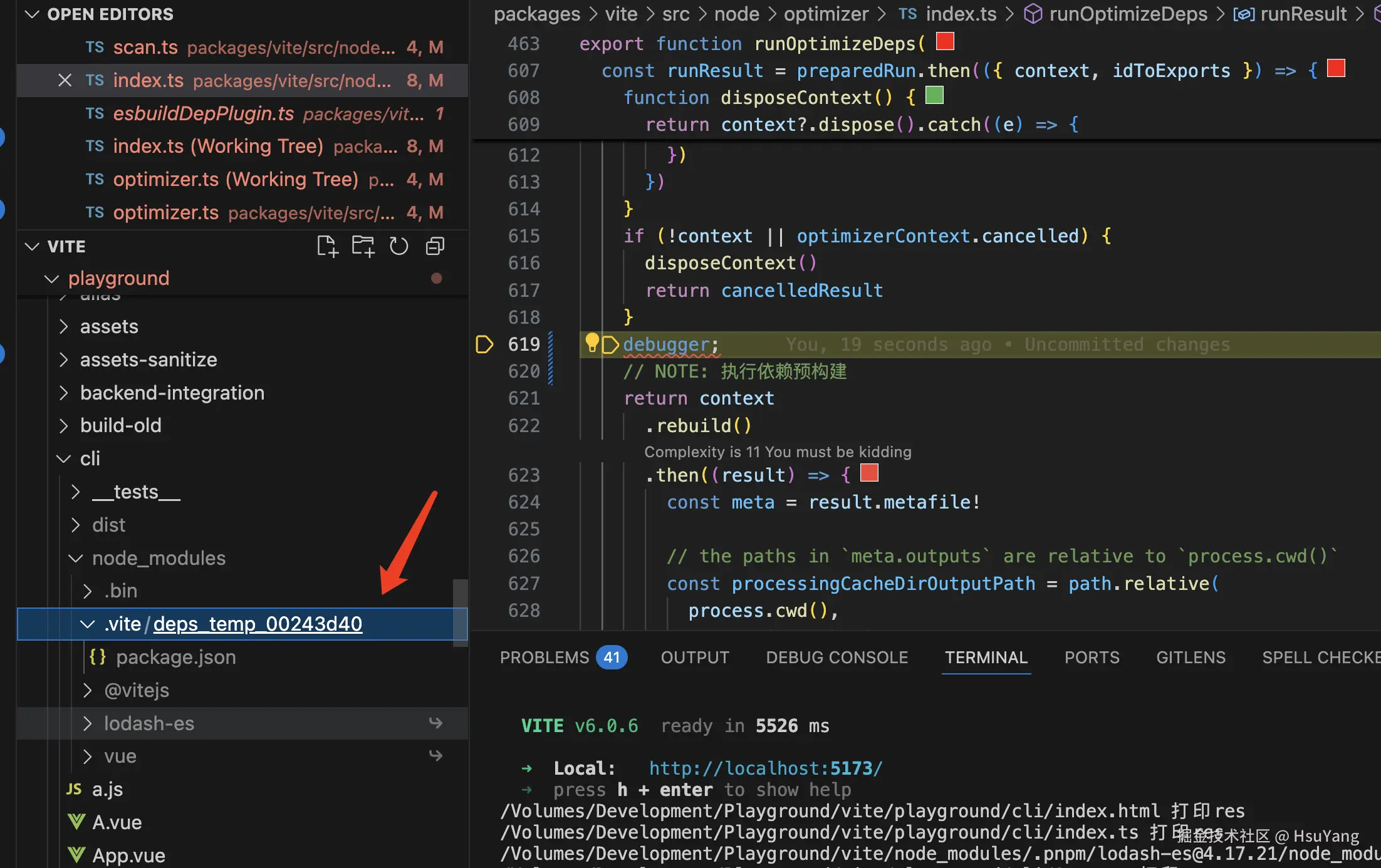Switch to the DEBUG CONSOLE tab
The height and width of the screenshot is (868, 1381).
836,657
